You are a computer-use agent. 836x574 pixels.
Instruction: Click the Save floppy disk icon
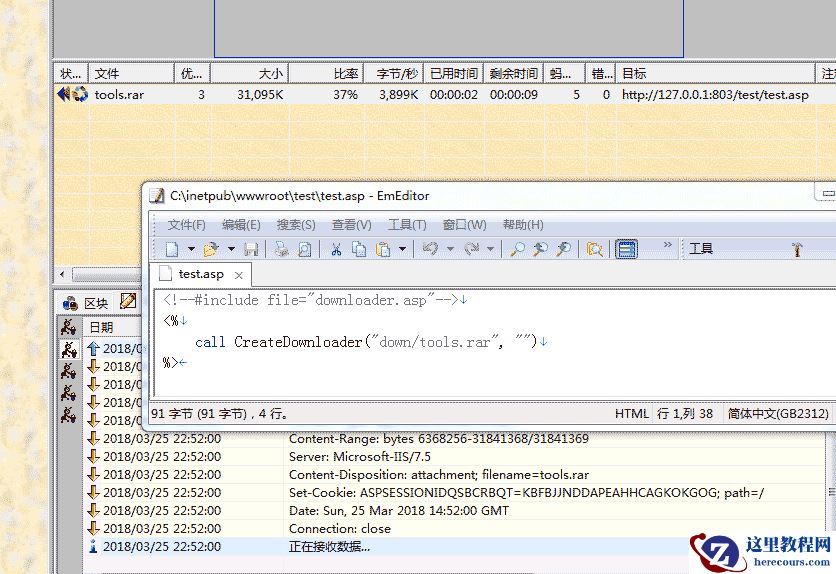(x=251, y=249)
